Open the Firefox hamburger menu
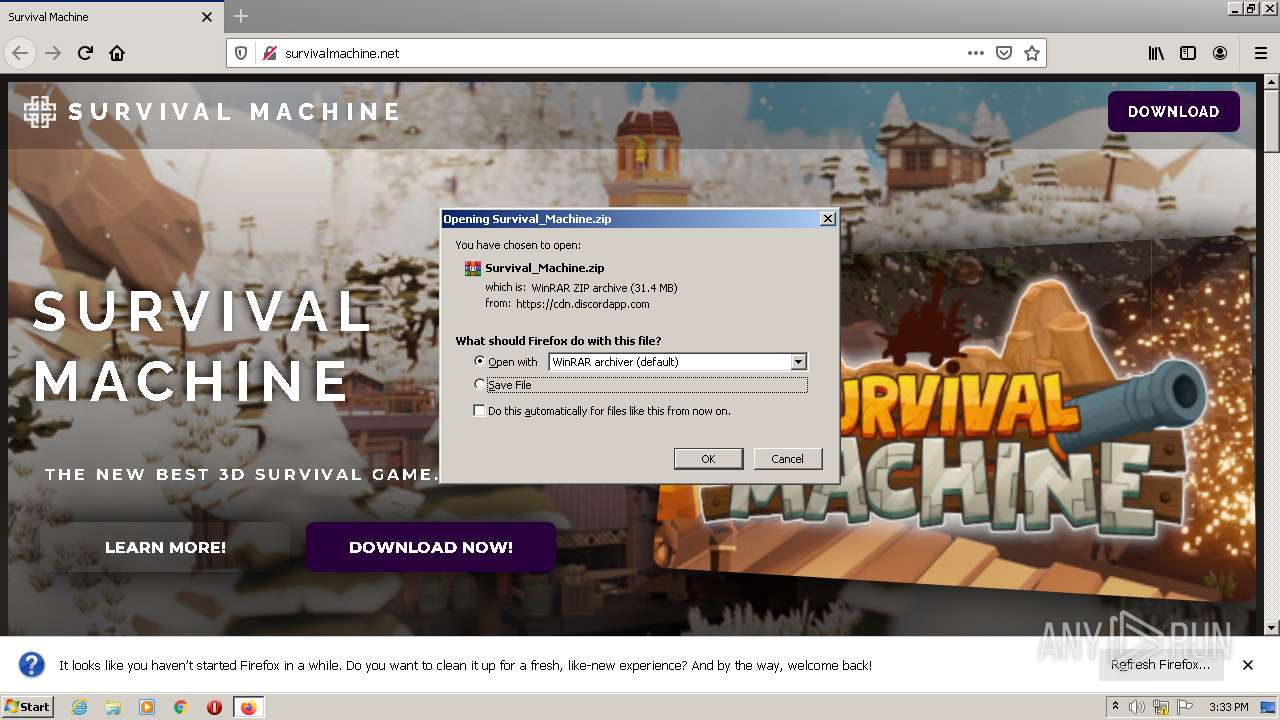The image size is (1280, 720). 1260,53
